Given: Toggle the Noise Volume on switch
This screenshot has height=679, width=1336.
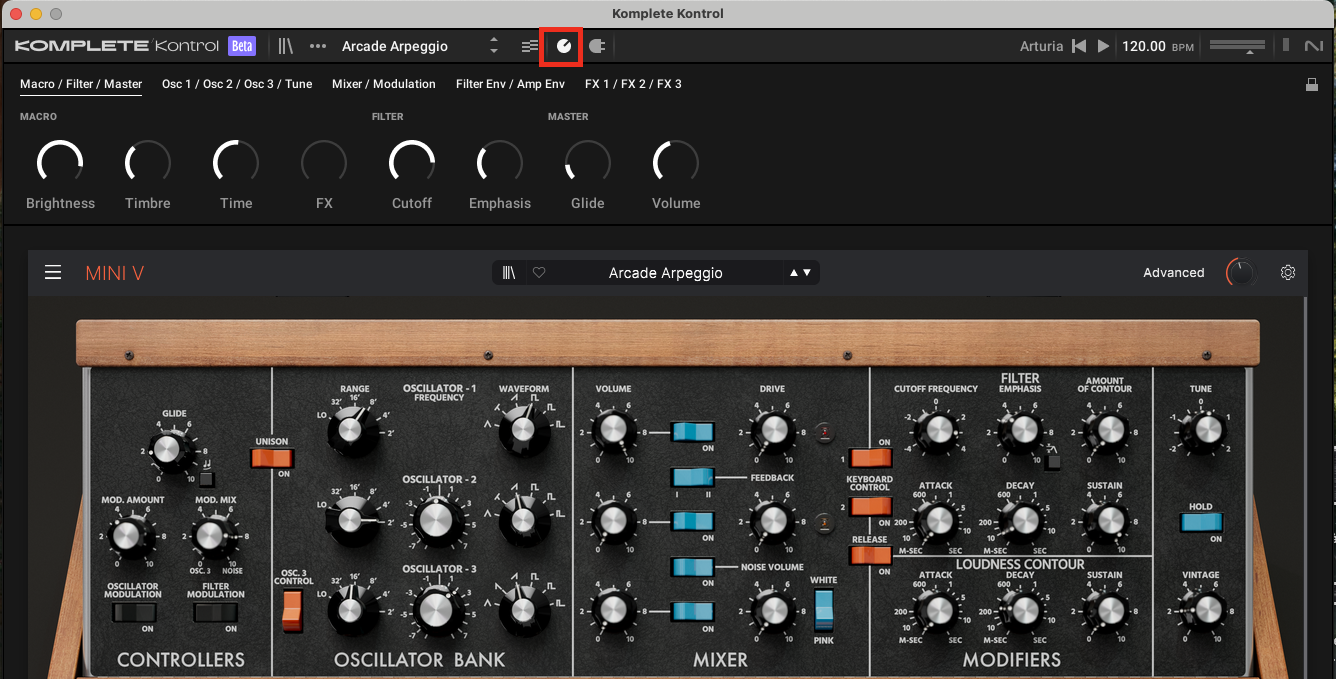Looking at the screenshot, I should 693,567.
